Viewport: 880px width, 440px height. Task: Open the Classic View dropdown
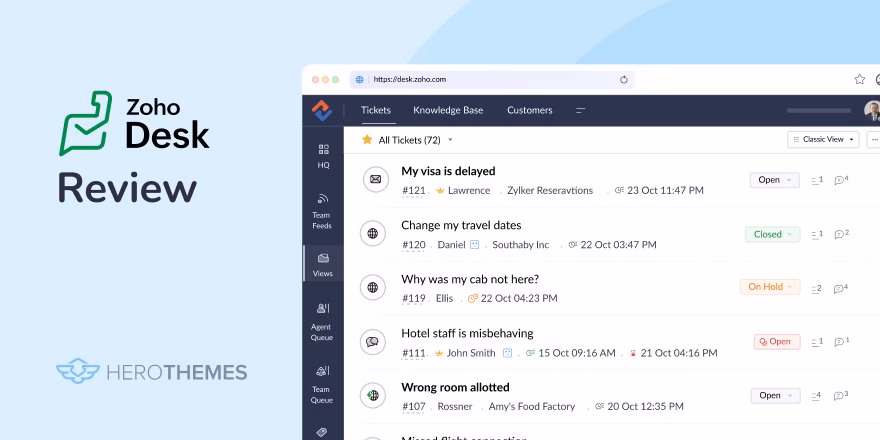point(823,139)
